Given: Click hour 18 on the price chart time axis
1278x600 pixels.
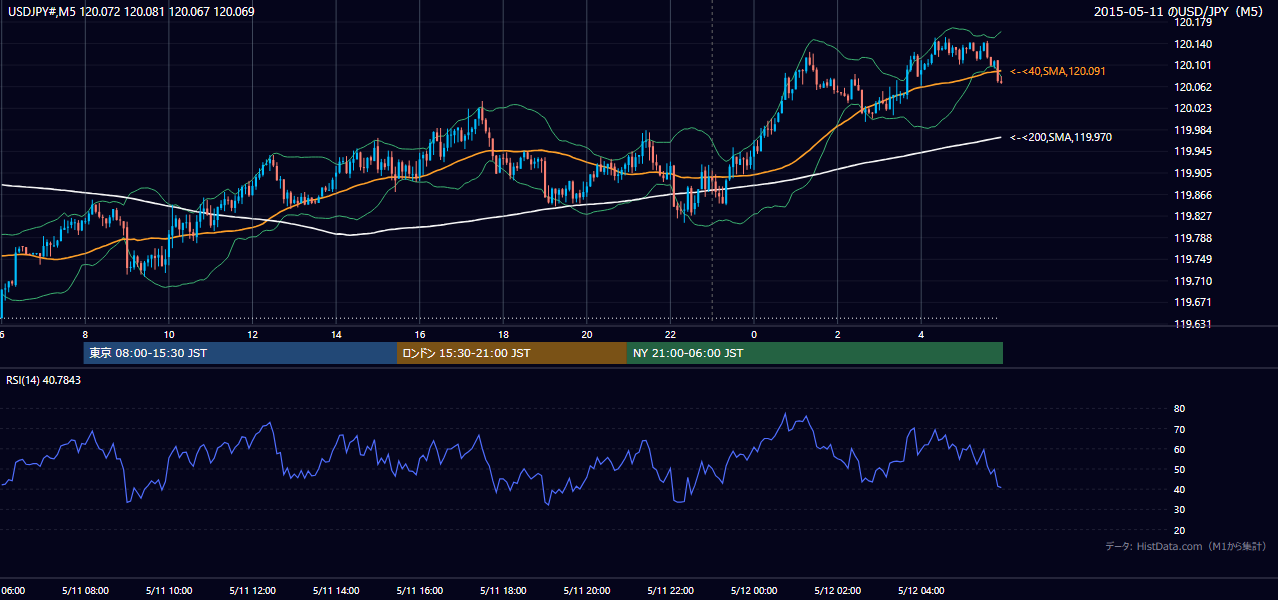Looking at the screenshot, I should (x=504, y=334).
